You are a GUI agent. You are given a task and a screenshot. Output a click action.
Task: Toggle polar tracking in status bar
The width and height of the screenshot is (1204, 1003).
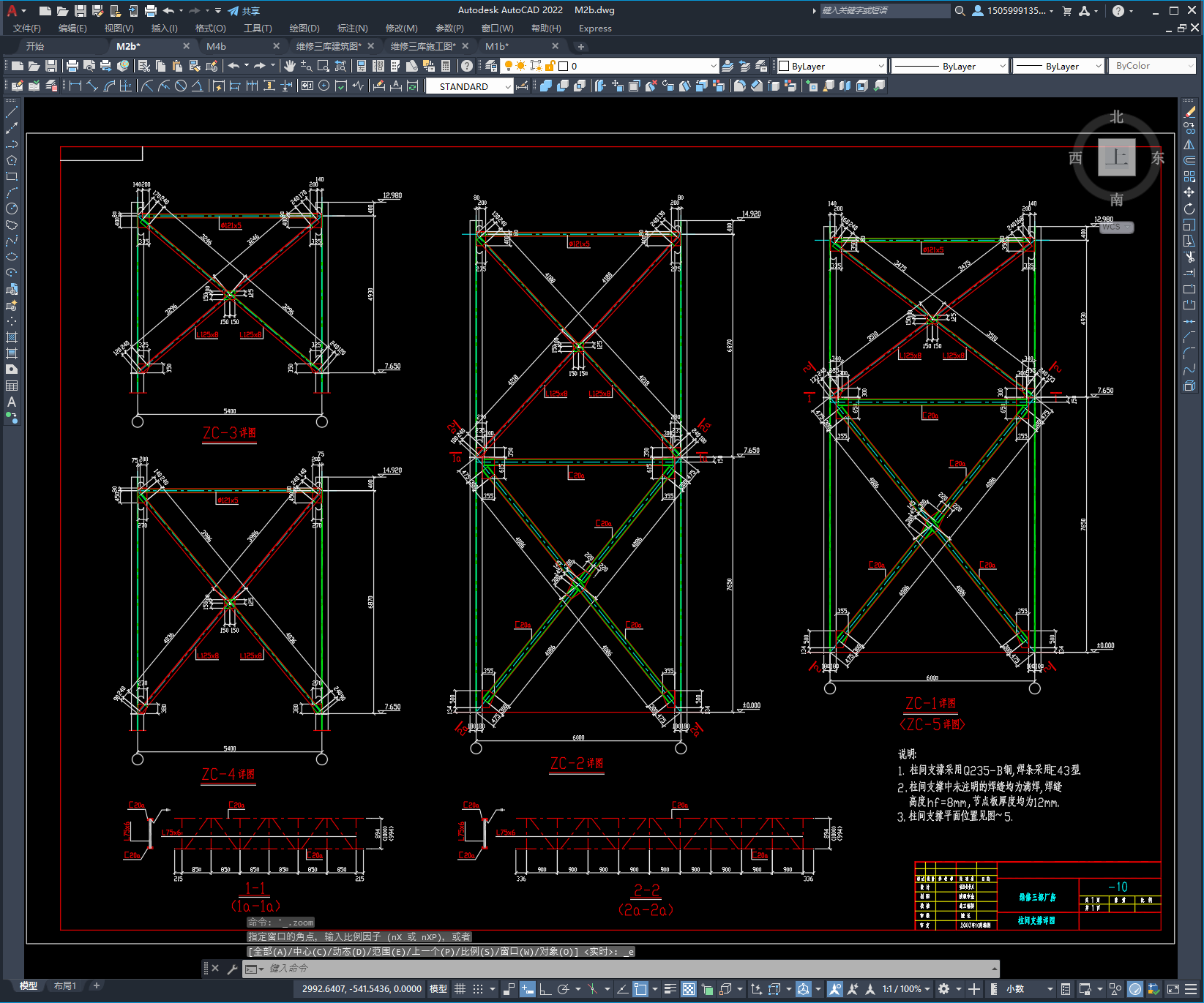[x=564, y=989]
